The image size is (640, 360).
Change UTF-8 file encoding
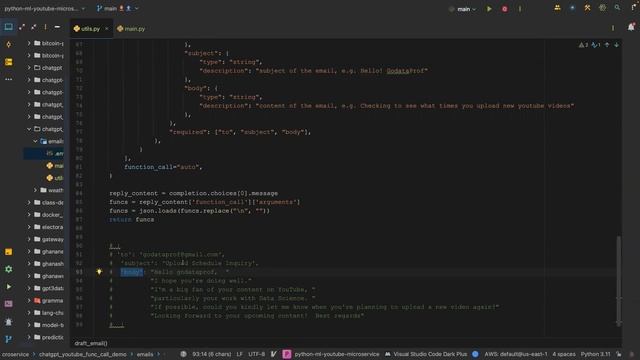[256, 354]
